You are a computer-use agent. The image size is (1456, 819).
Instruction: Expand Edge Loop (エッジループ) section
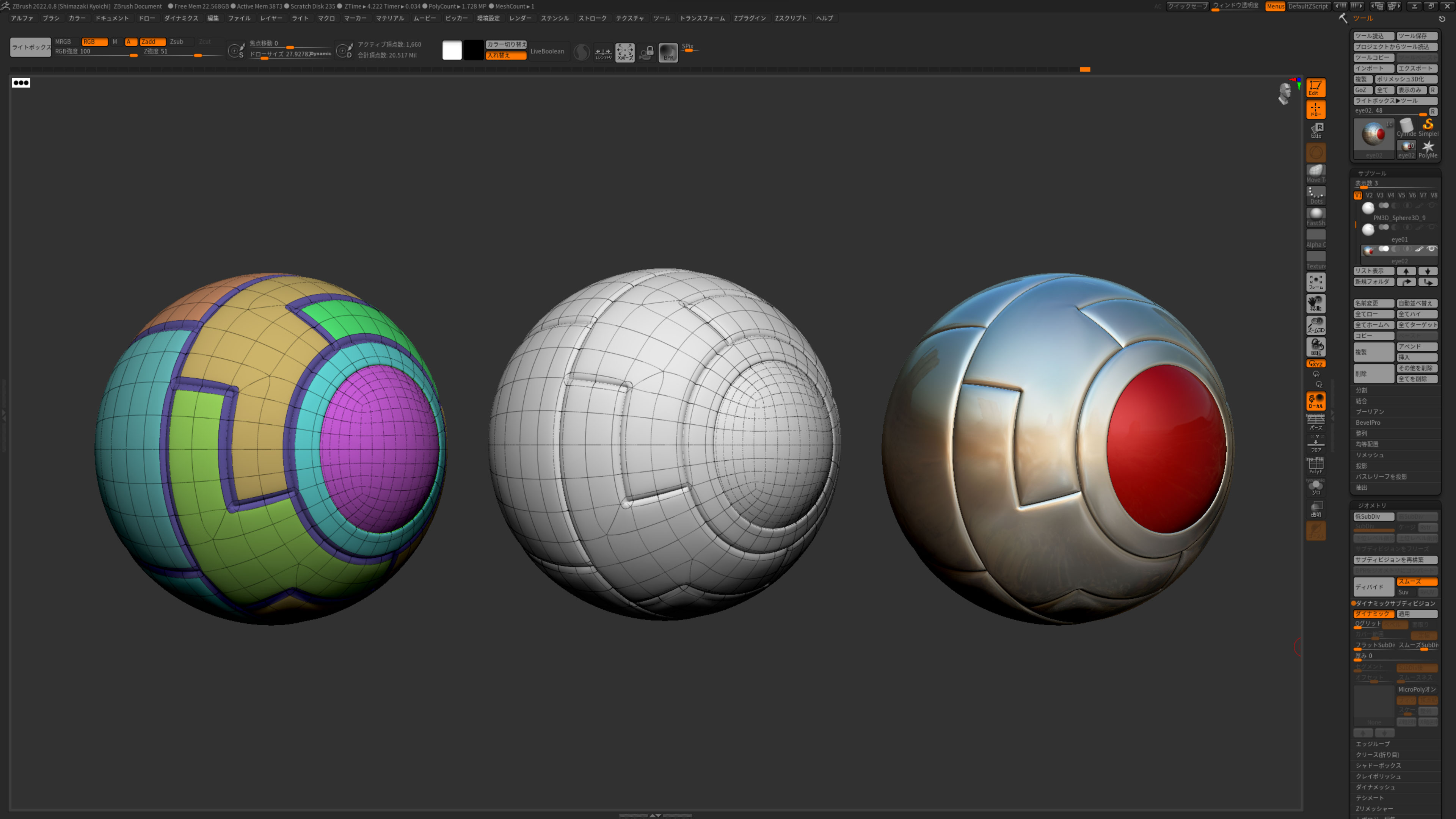(1372, 744)
